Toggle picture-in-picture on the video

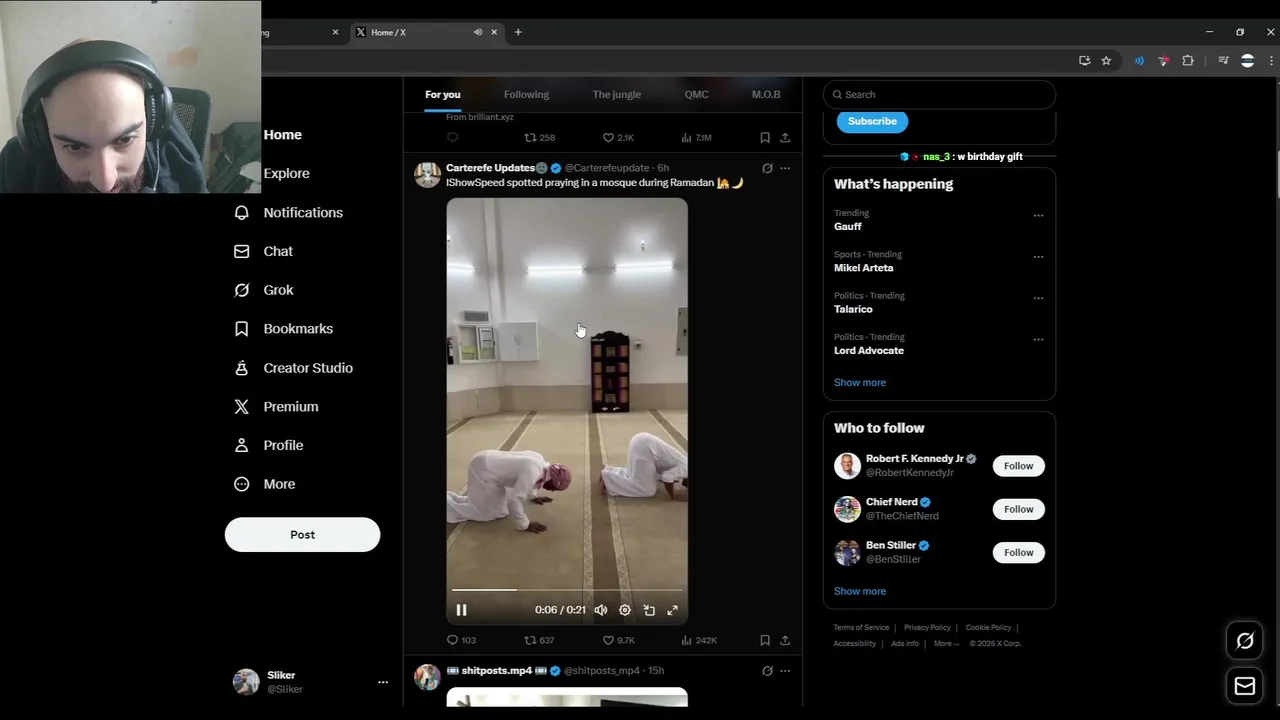pyautogui.click(x=649, y=610)
